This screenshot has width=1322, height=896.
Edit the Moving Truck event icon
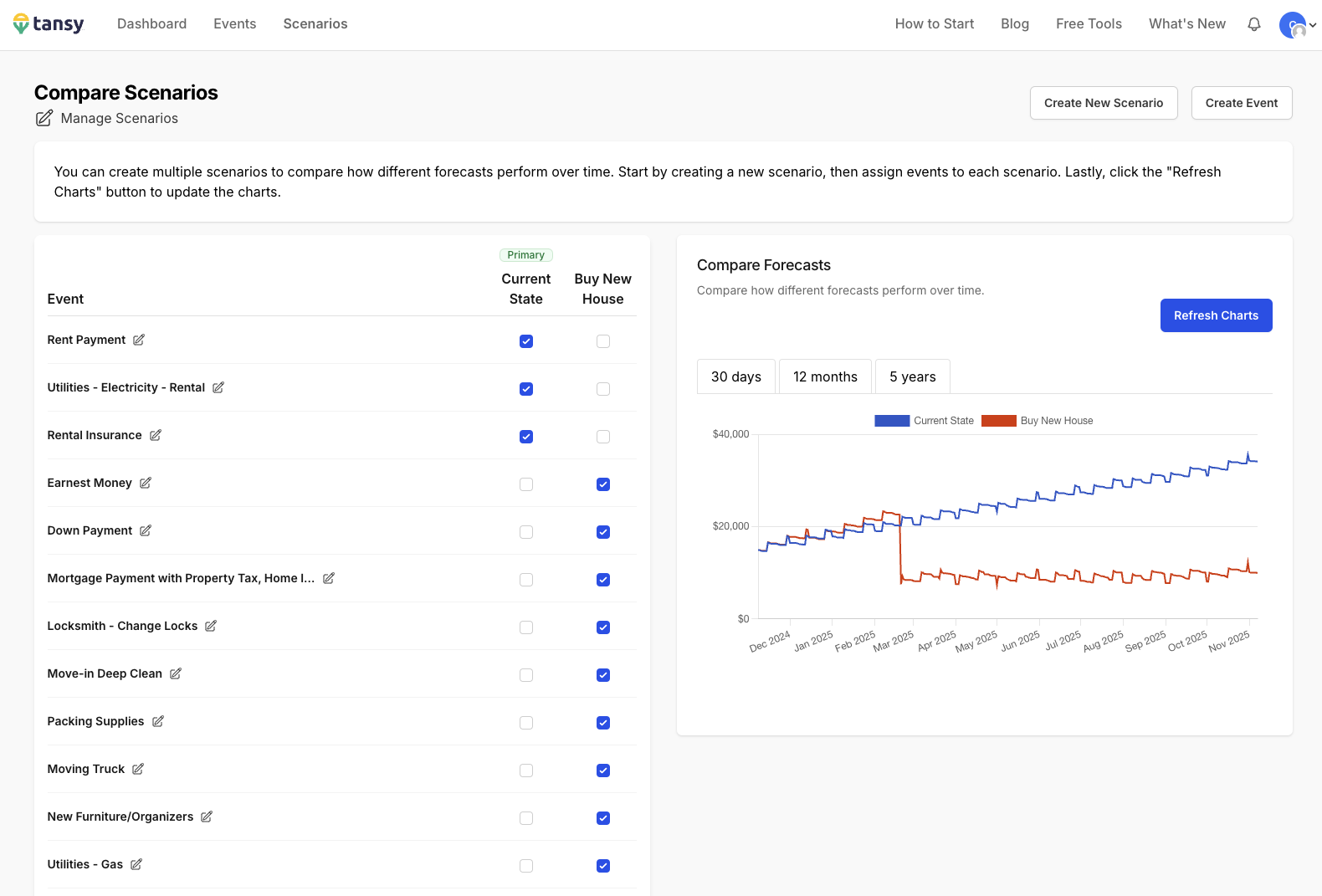[138, 769]
